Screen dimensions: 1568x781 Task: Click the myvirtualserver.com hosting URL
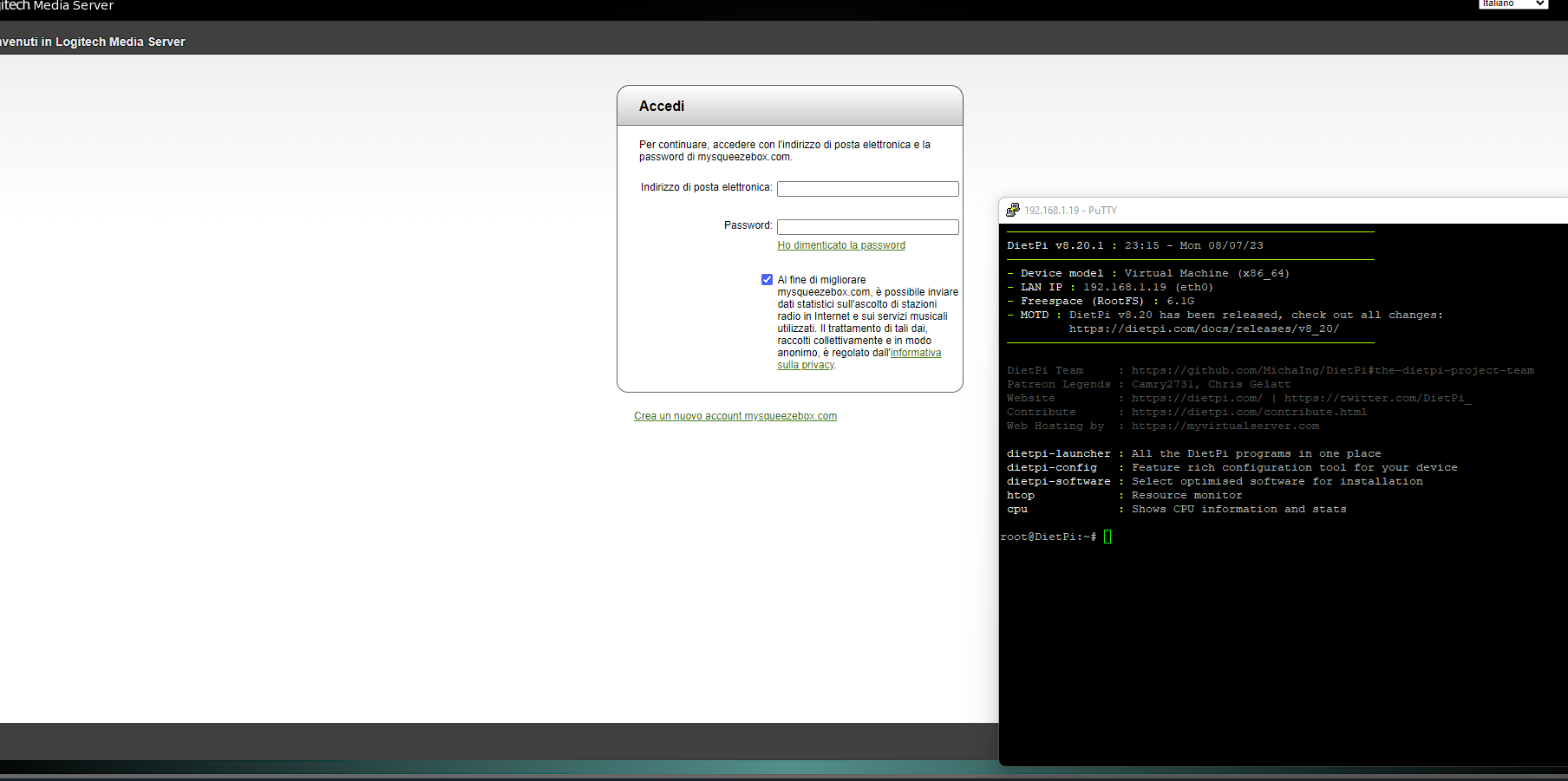pos(1225,426)
